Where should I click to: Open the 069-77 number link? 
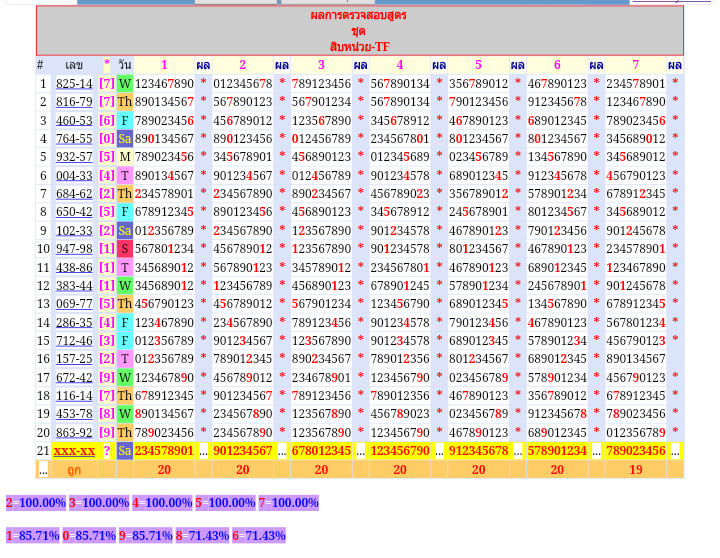[74, 304]
